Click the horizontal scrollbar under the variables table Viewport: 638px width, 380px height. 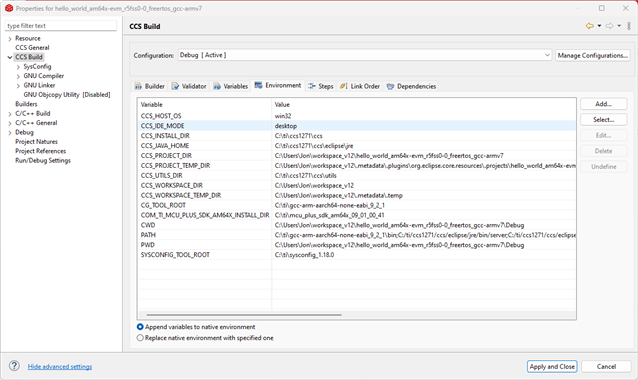tap(244, 314)
